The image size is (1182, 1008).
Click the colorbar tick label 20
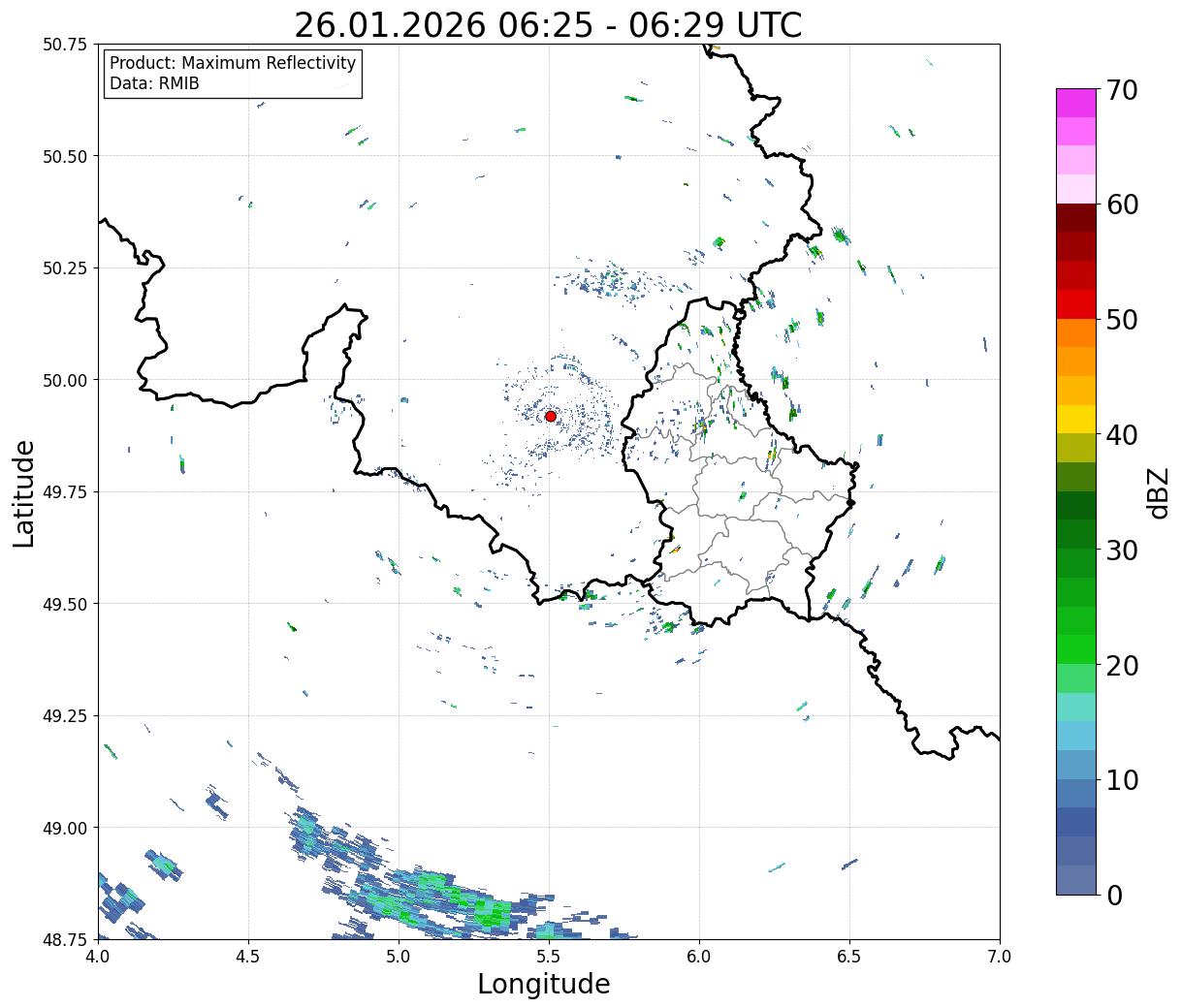[1123, 665]
